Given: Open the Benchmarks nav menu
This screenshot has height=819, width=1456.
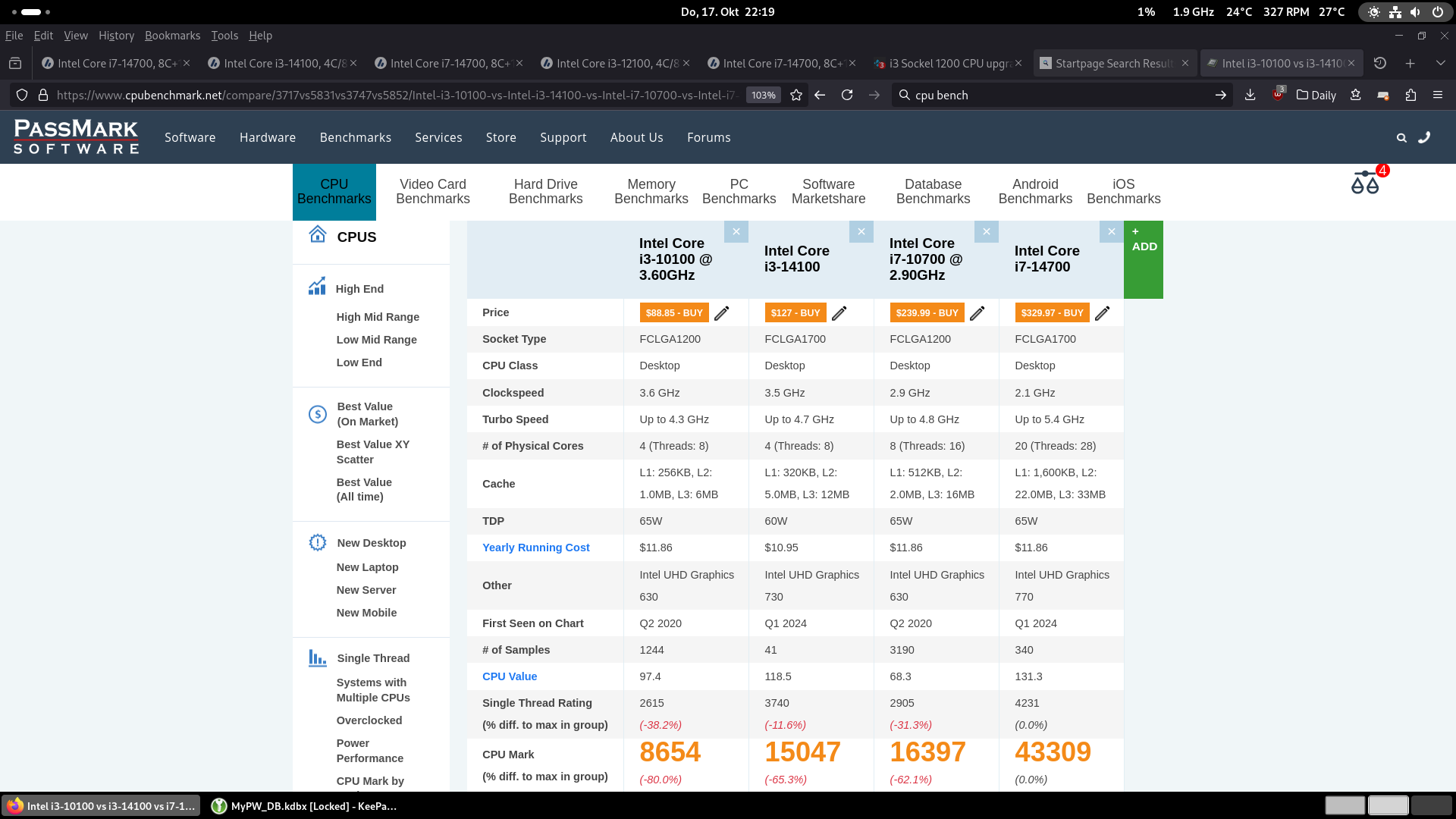Looking at the screenshot, I should click(356, 137).
